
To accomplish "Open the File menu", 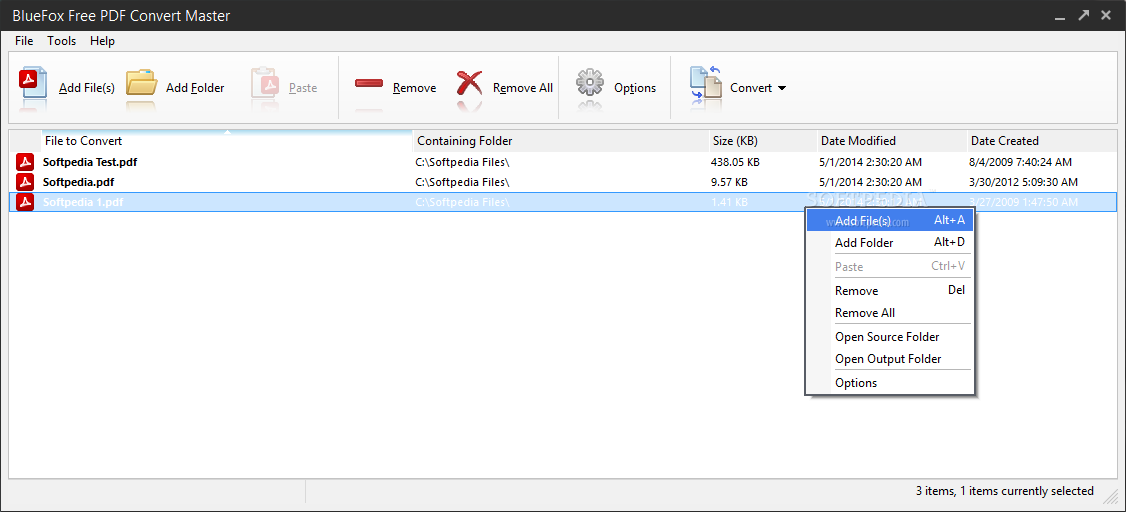I will click(x=24, y=41).
